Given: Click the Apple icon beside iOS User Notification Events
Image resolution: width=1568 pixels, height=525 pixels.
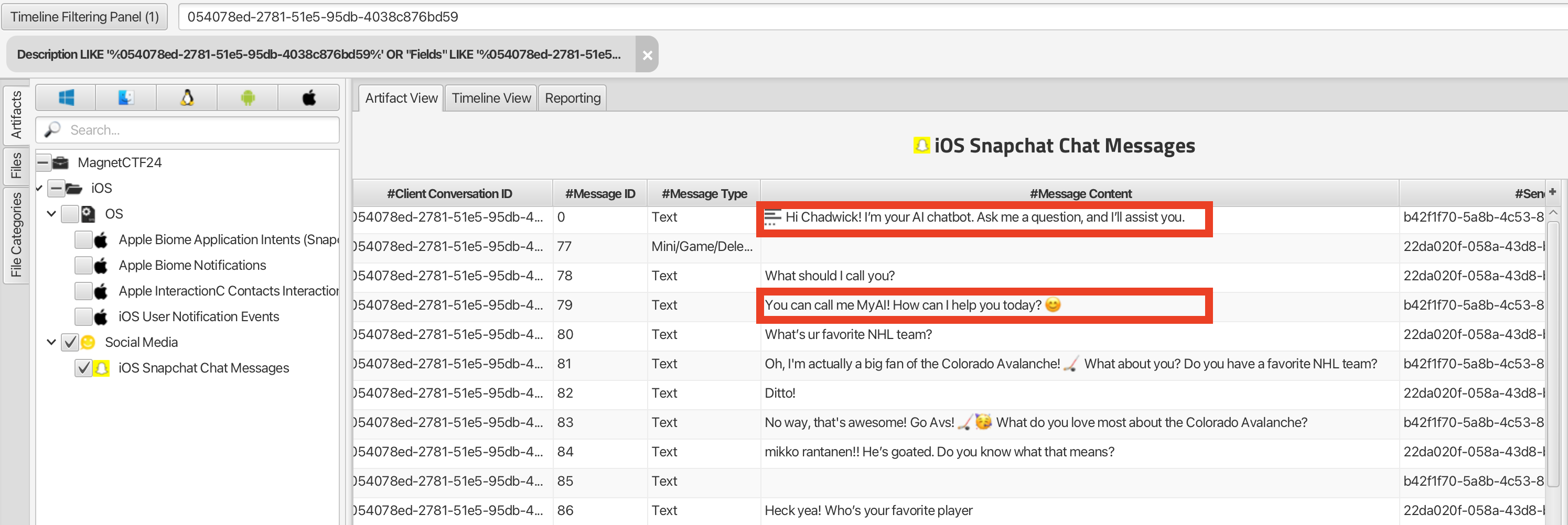Looking at the screenshot, I should pyautogui.click(x=101, y=317).
